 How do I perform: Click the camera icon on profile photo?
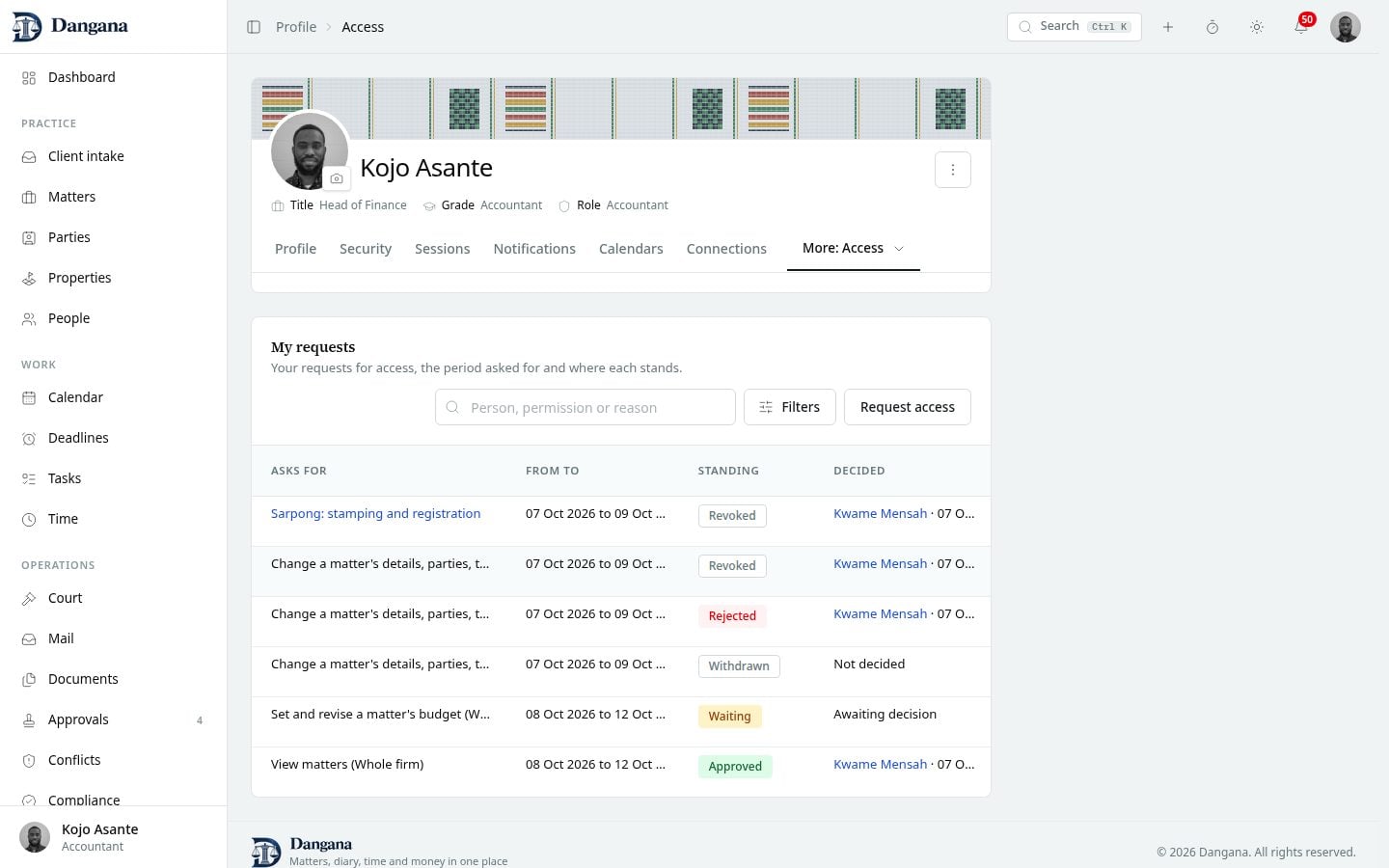tap(337, 178)
